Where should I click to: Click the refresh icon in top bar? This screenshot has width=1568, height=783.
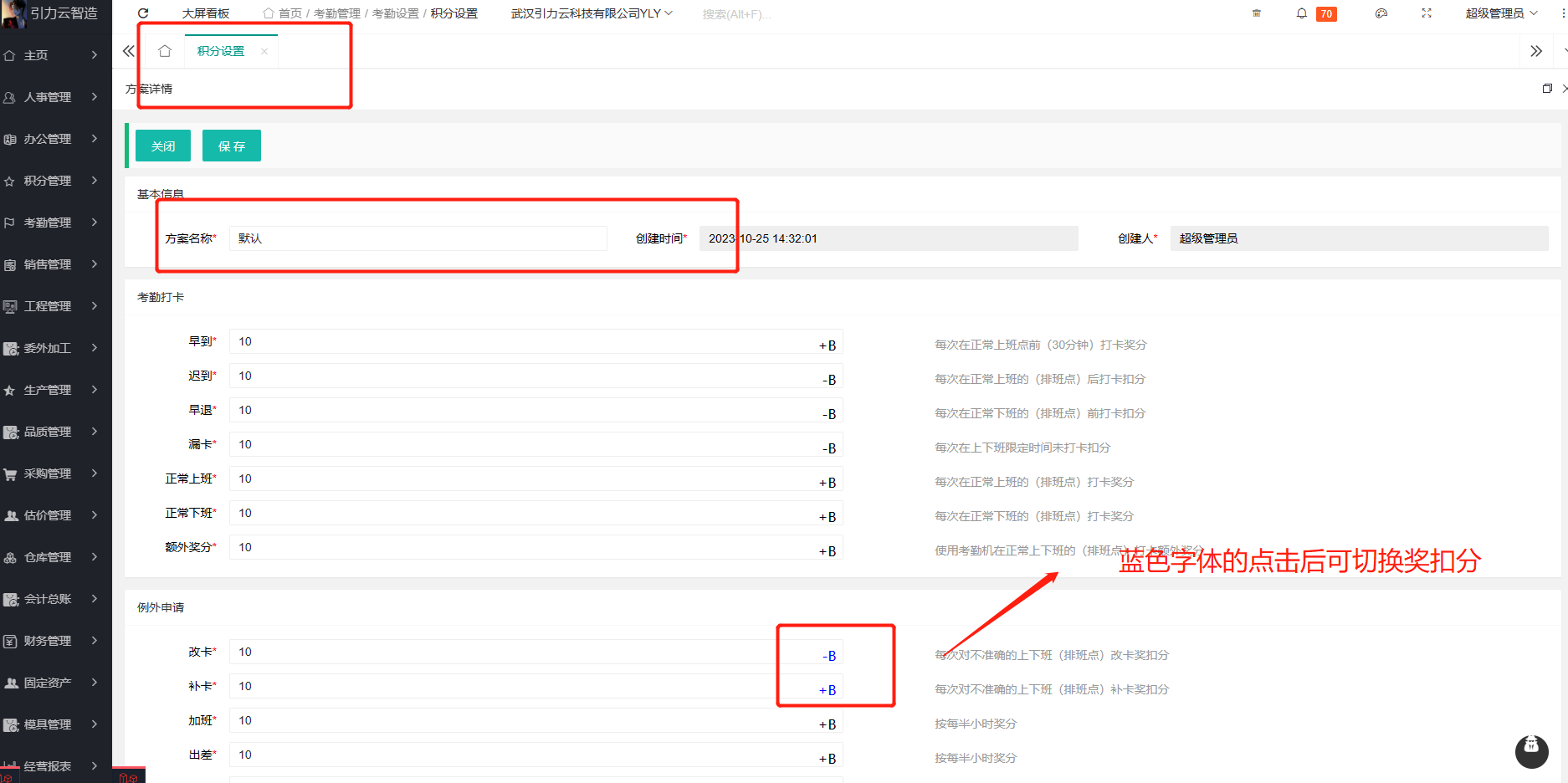[143, 13]
